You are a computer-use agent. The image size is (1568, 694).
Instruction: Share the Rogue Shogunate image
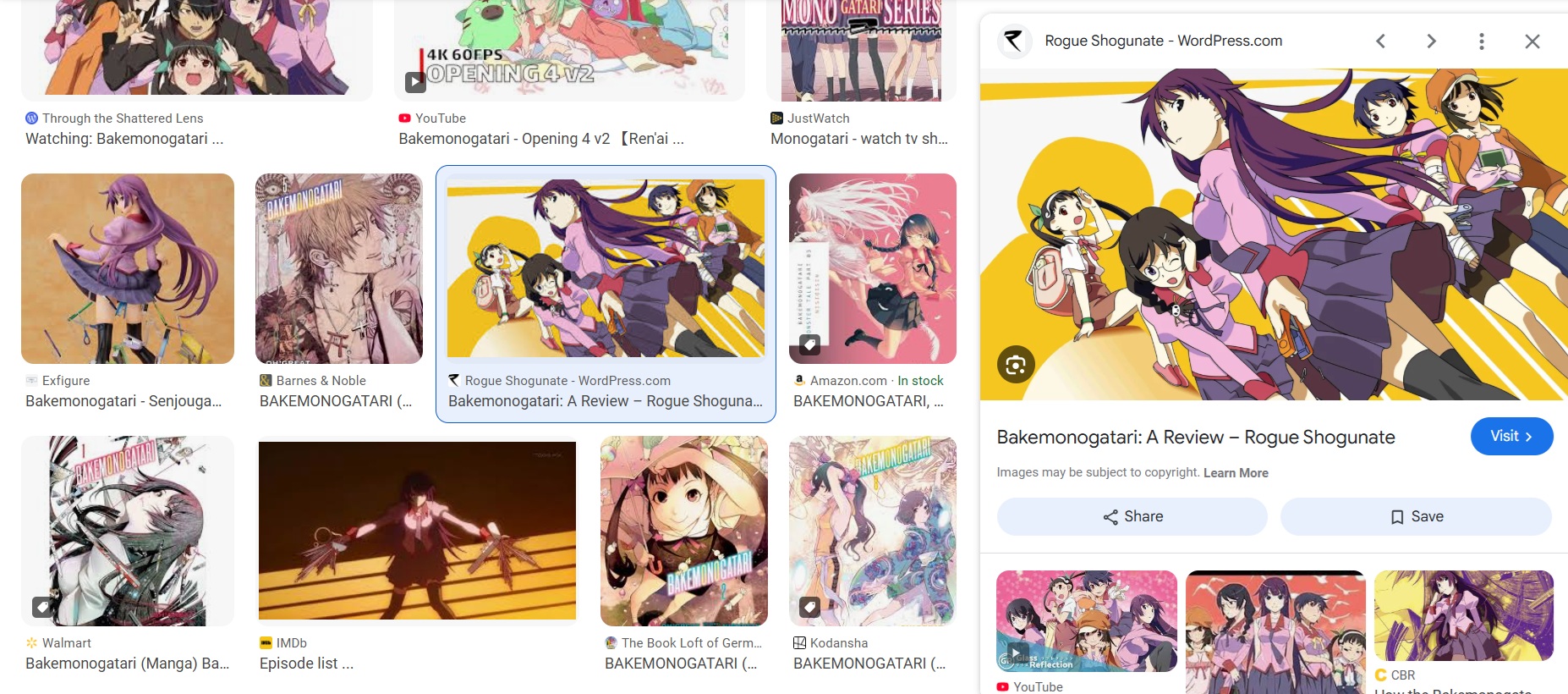click(1132, 516)
